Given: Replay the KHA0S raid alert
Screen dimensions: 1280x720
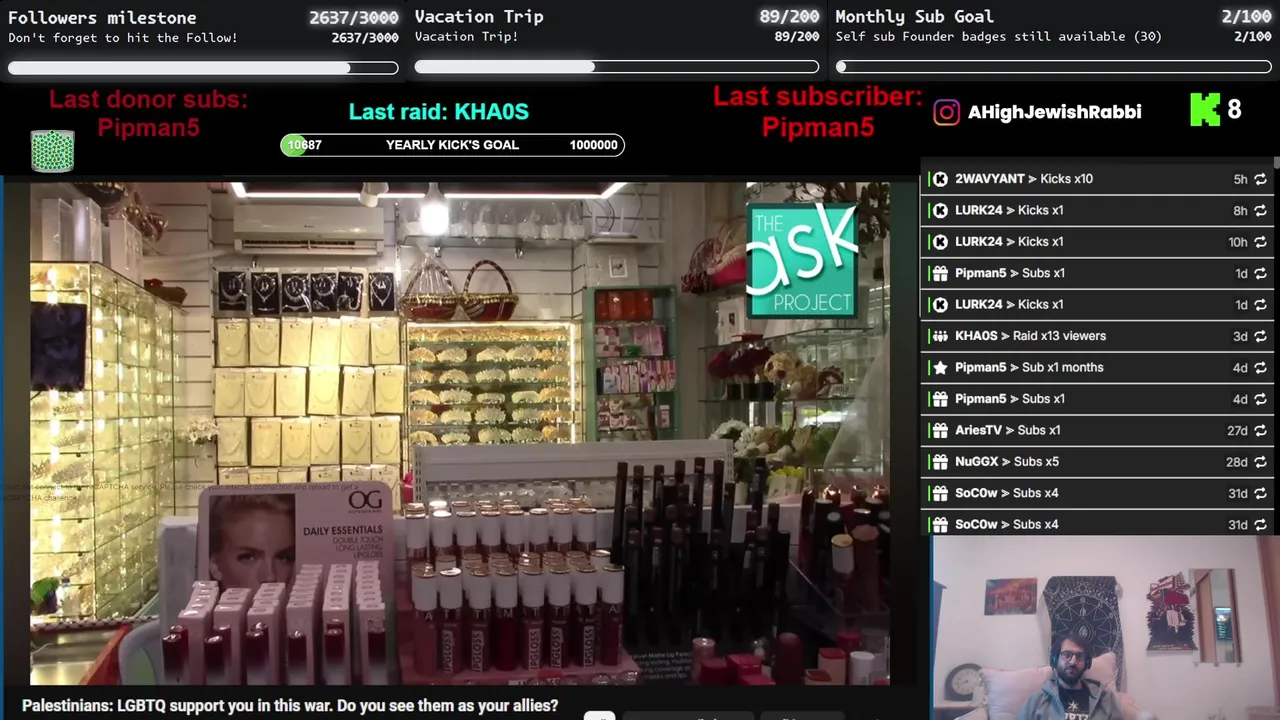Looking at the screenshot, I should click(1260, 336).
